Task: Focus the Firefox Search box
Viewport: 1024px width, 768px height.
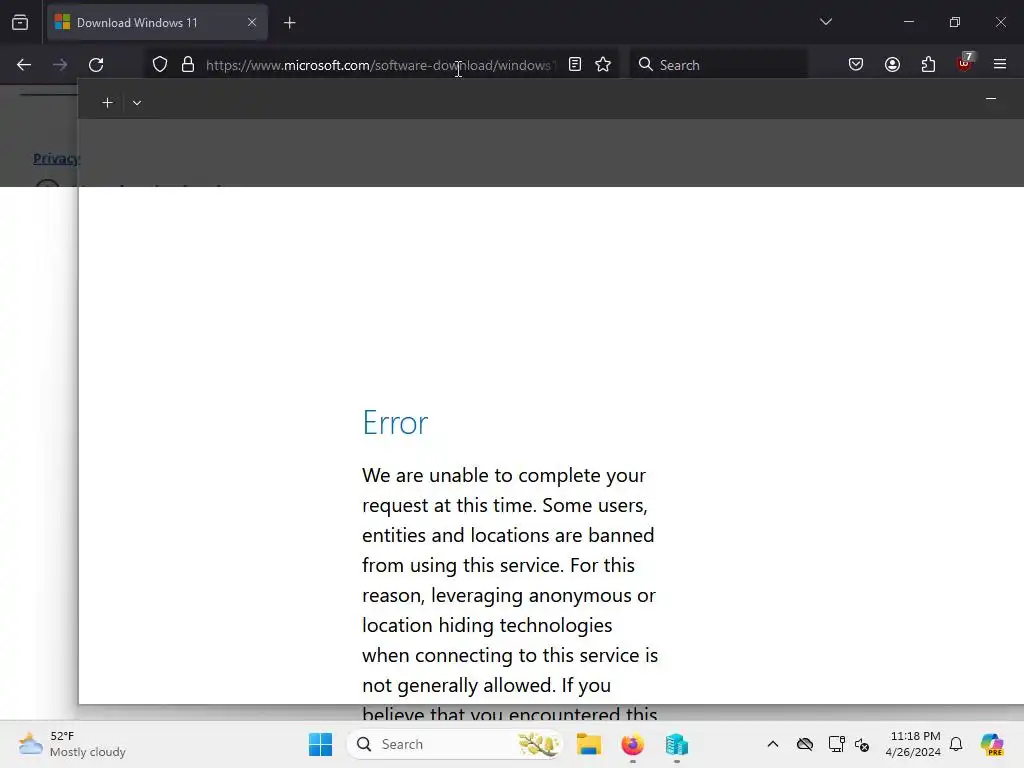Action: pyautogui.click(x=718, y=65)
